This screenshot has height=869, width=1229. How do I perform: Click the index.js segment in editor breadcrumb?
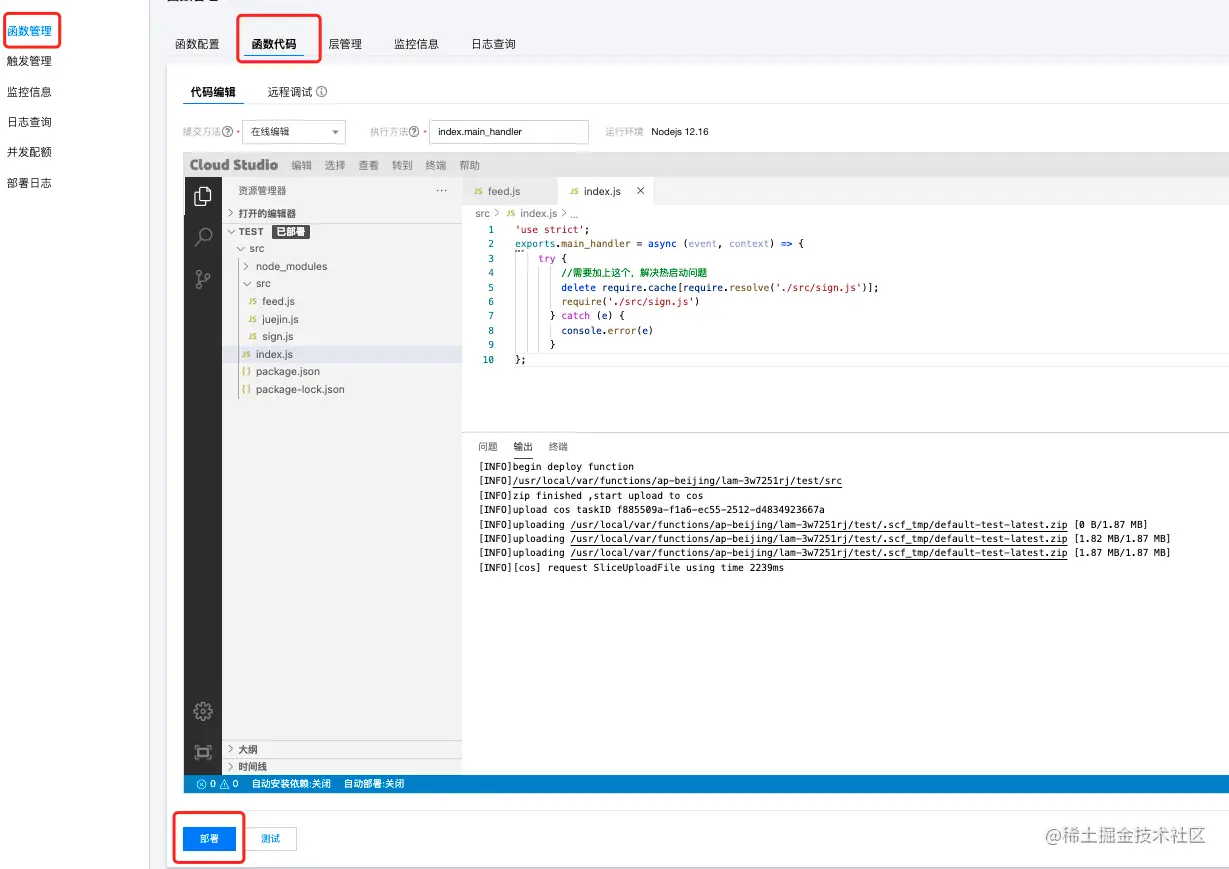538,213
